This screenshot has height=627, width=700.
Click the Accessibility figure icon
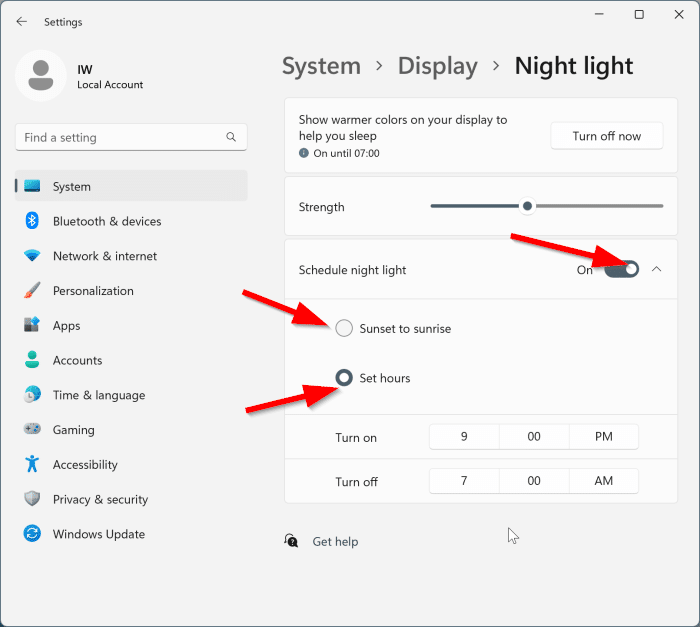click(32, 464)
